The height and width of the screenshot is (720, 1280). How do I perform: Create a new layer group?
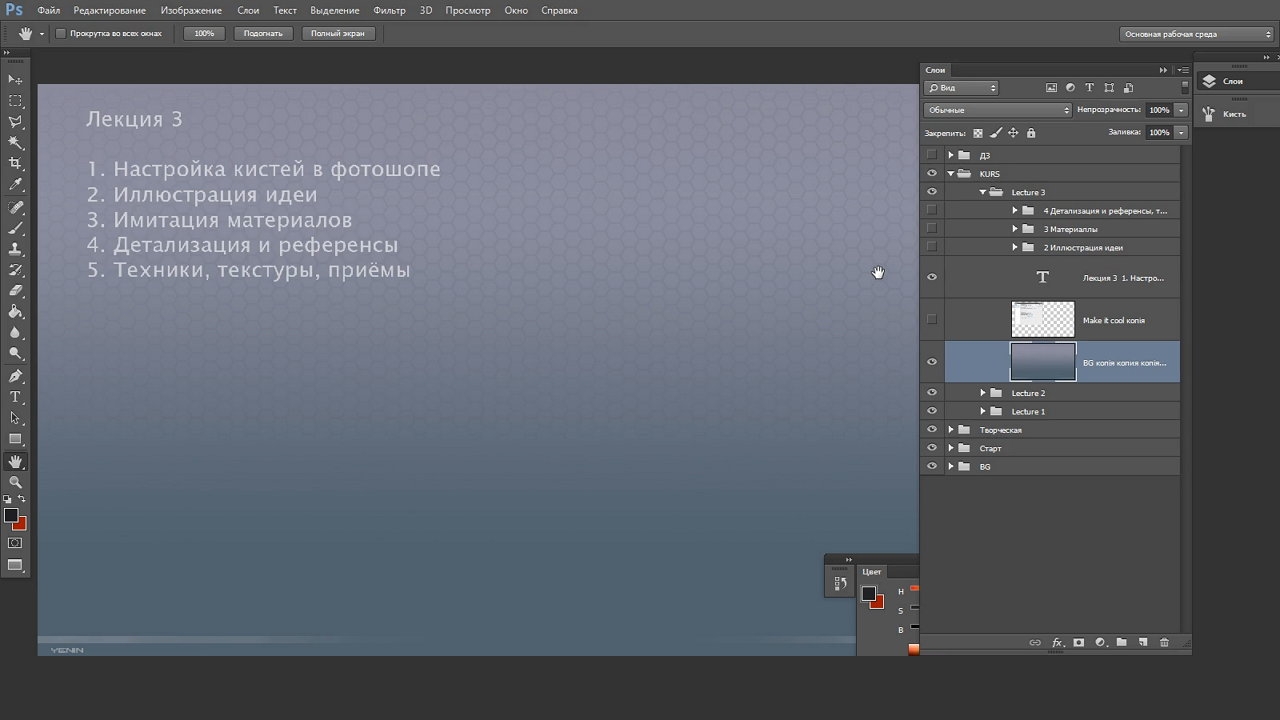pos(1122,642)
